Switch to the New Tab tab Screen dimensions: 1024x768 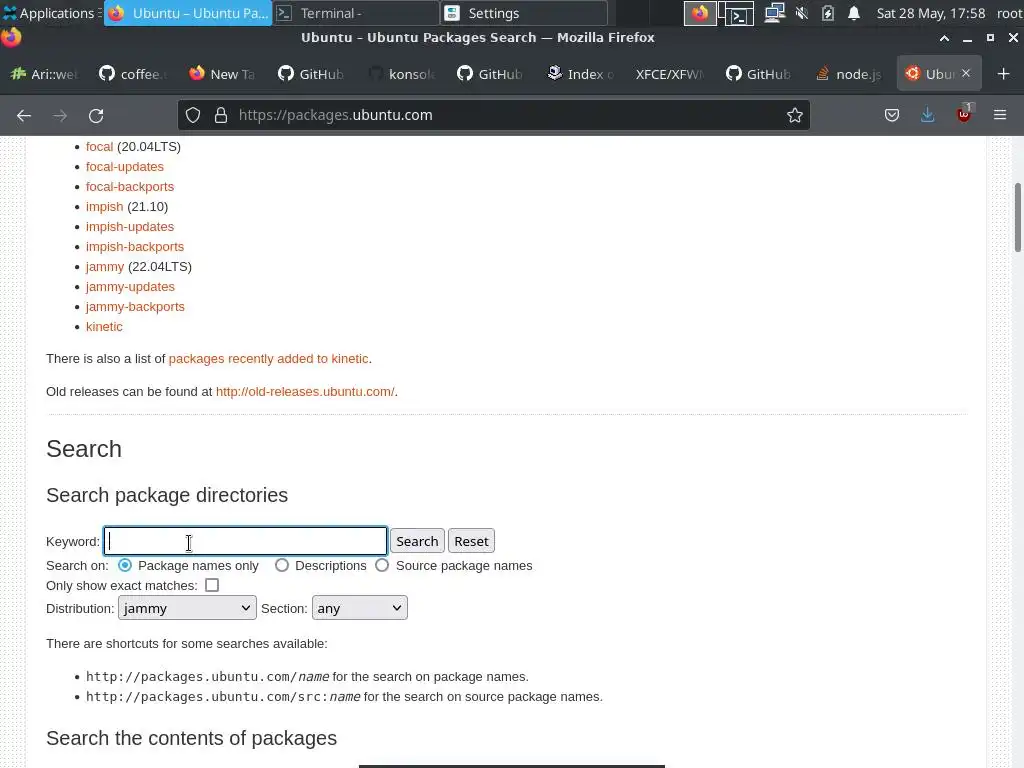click(x=223, y=74)
